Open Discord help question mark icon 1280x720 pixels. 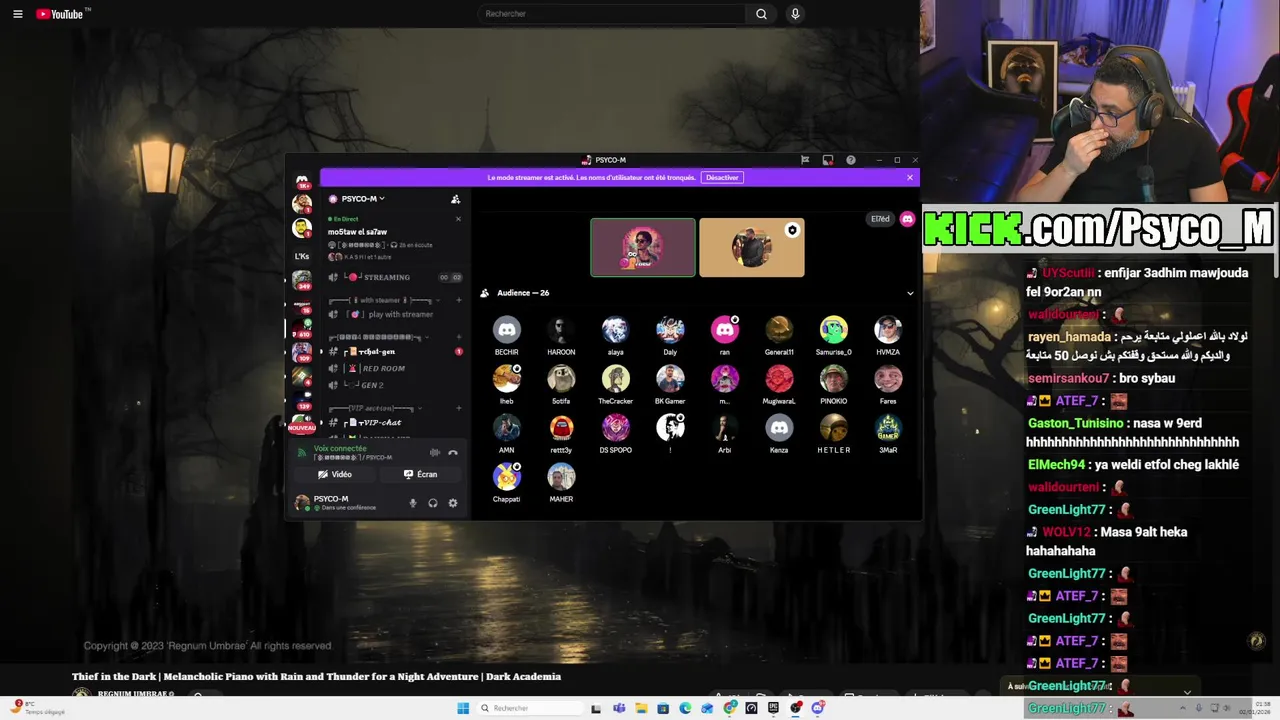pos(851,160)
